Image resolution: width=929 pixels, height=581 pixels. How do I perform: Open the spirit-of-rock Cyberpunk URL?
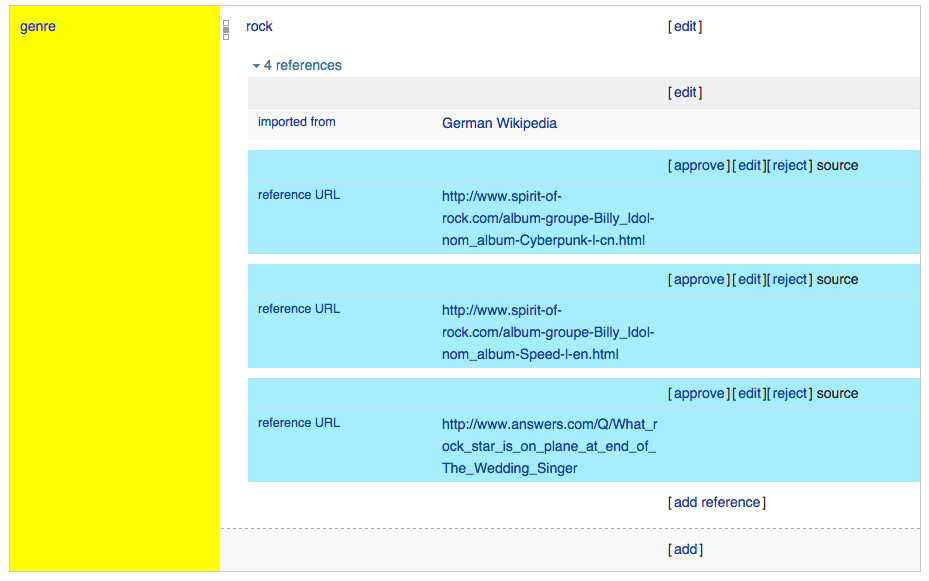[x=547, y=219]
